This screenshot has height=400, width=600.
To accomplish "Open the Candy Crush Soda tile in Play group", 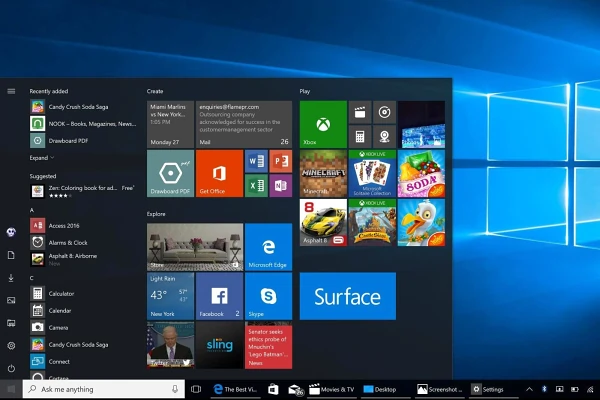I will [x=421, y=173].
